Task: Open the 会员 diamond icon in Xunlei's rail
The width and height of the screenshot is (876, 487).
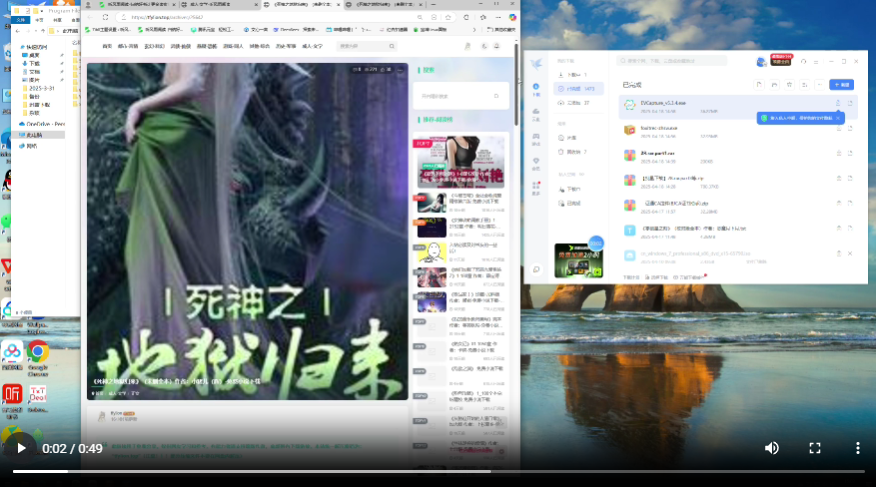Action: pos(536,164)
